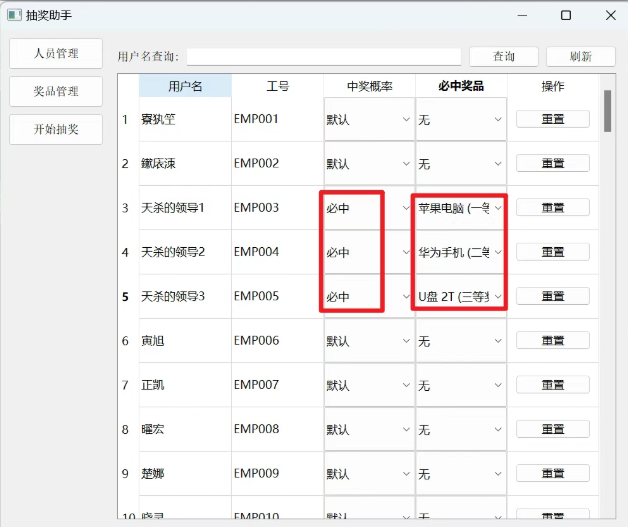
Task: Open the 开始抽奖 page
Action: click(x=56, y=129)
